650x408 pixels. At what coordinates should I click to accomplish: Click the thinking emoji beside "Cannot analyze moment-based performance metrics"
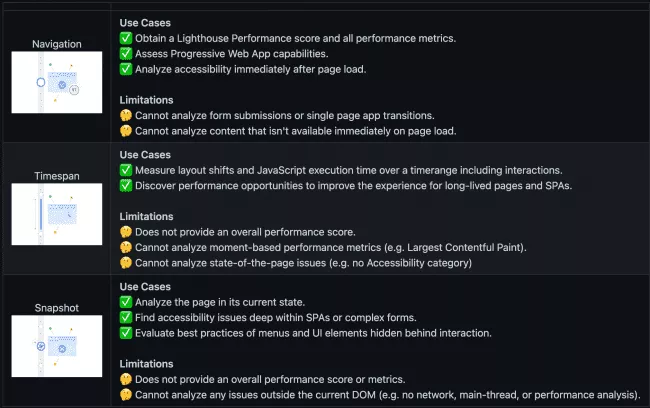tap(126, 247)
